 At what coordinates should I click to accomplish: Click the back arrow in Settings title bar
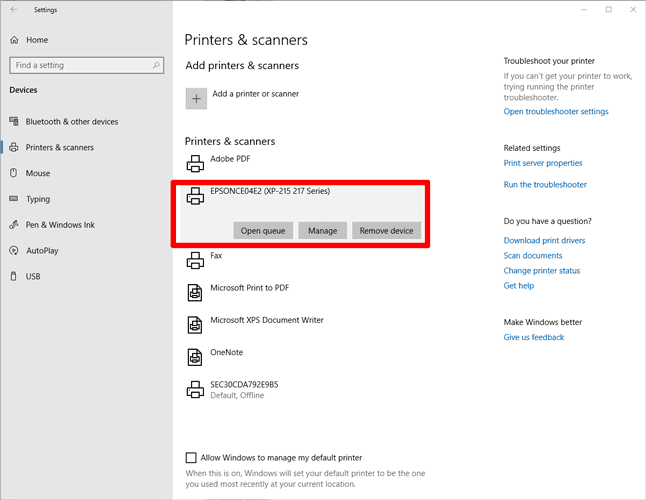(14, 9)
